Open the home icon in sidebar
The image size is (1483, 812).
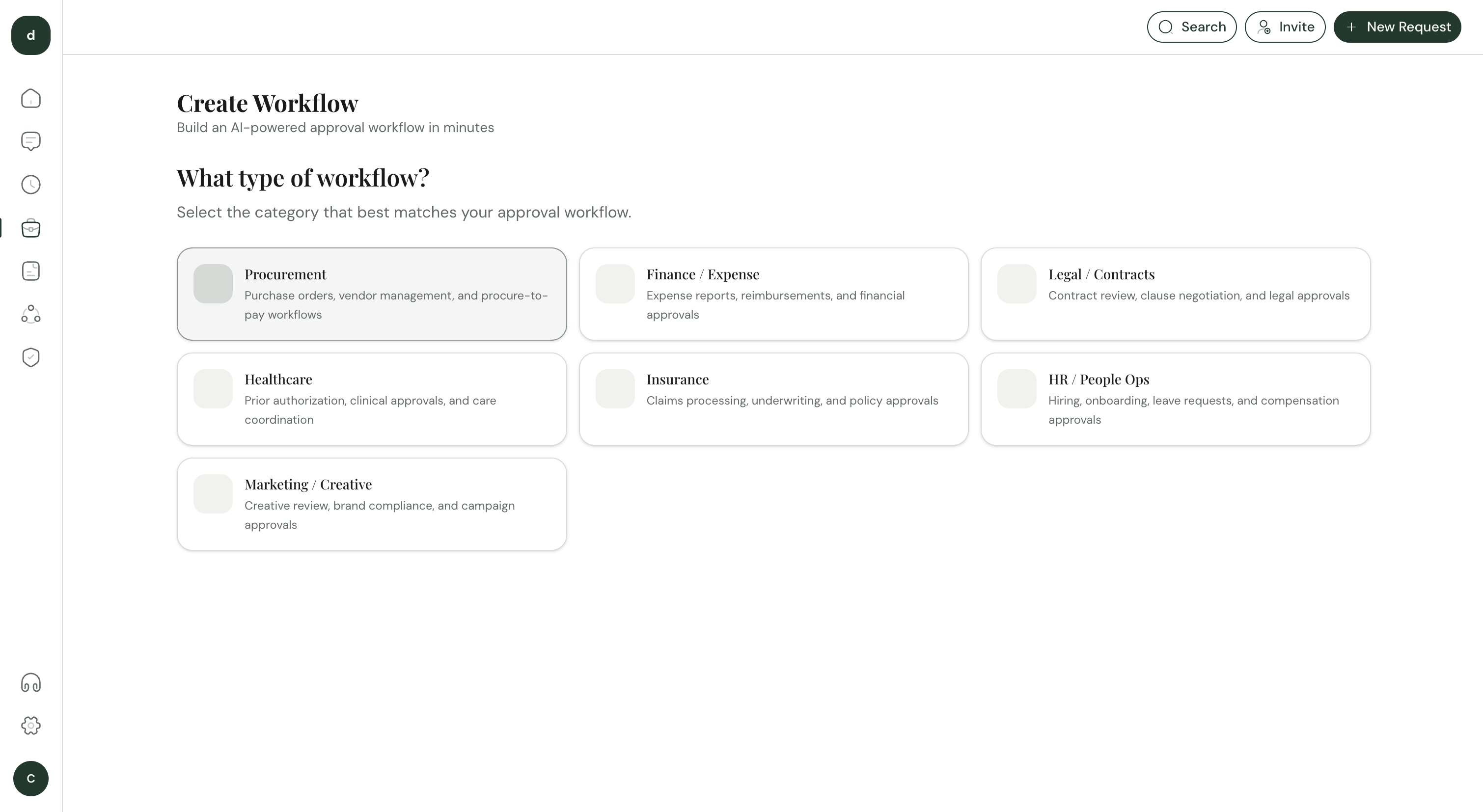point(30,98)
